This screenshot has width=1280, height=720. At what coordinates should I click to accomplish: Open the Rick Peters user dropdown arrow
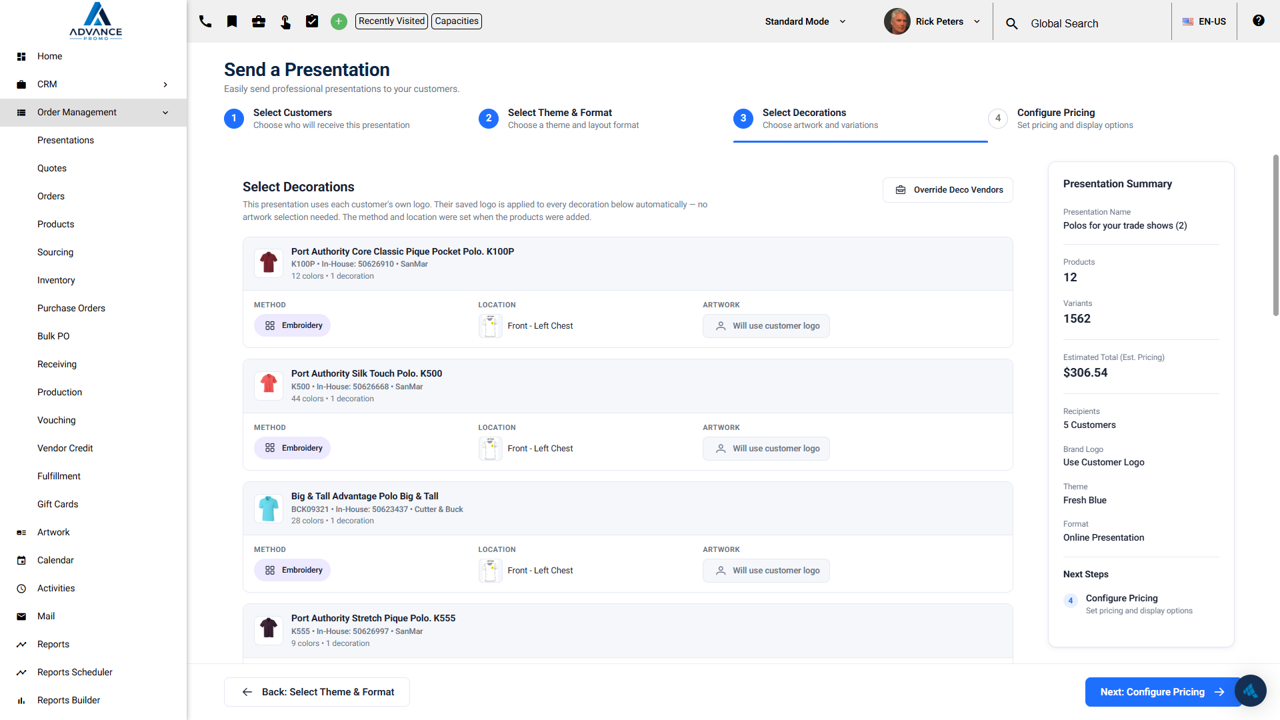(x=977, y=21)
